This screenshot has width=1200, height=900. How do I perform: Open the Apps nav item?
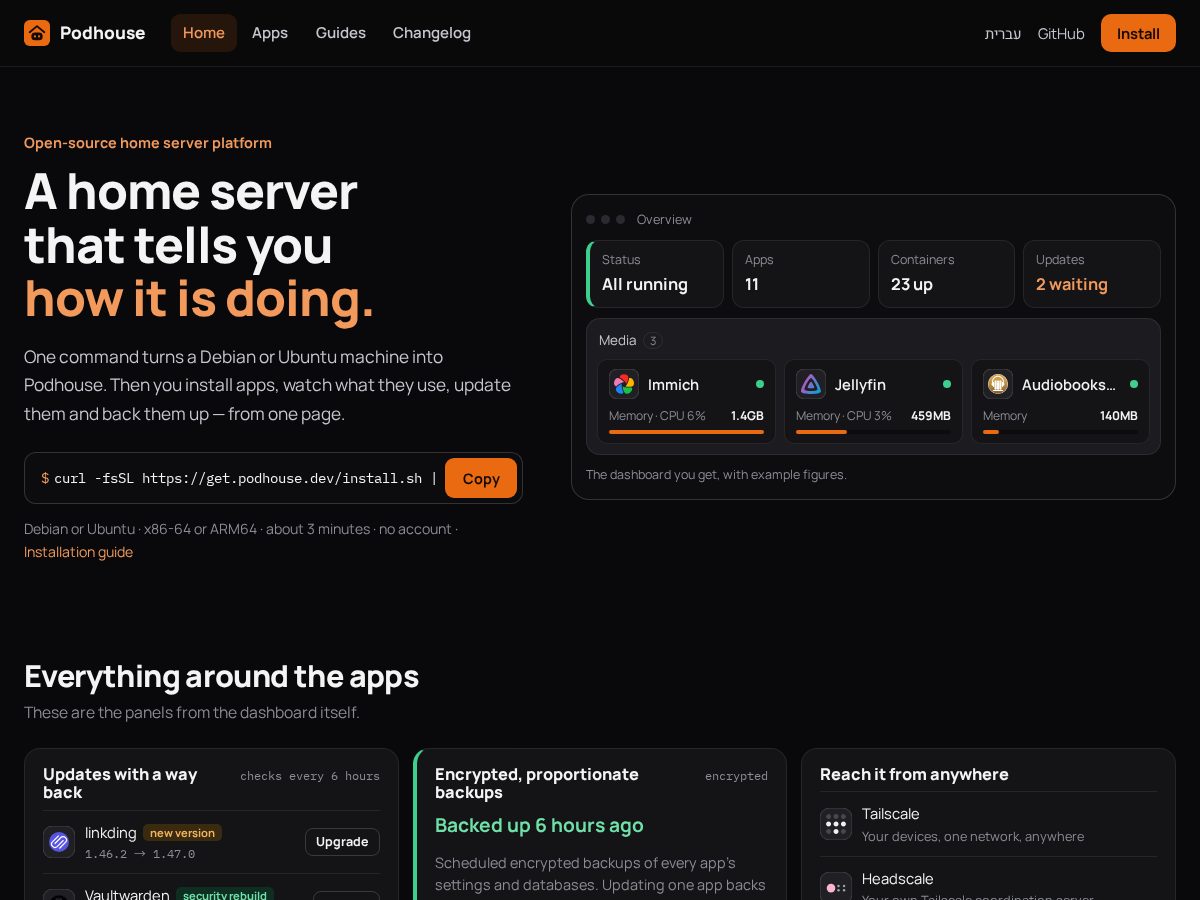click(x=270, y=33)
